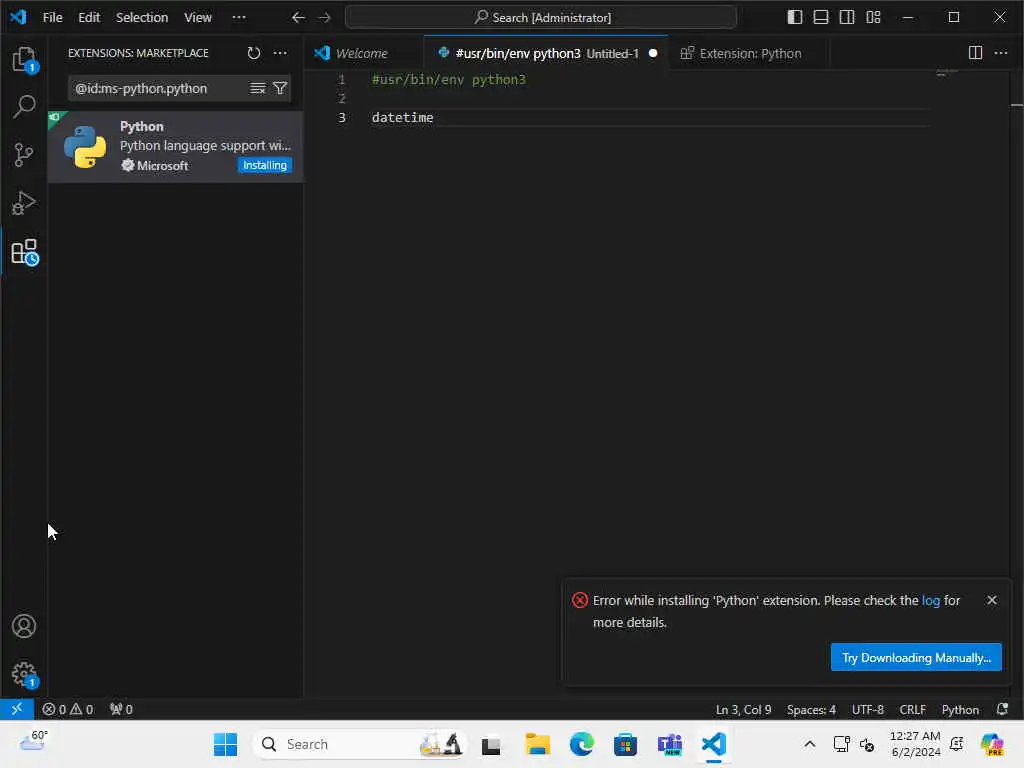Close the Python install error notification
Image resolution: width=1024 pixels, height=768 pixels.
(x=992, y=600)
